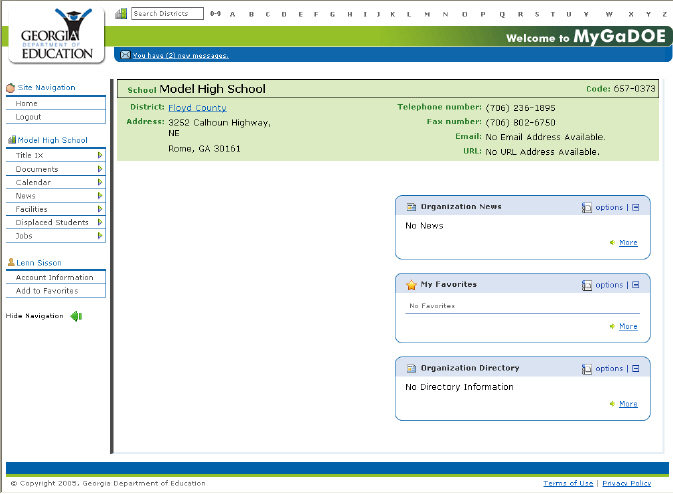Click the green arrow beside My Favorites More
673x494 pixels.
pos(612,326)
